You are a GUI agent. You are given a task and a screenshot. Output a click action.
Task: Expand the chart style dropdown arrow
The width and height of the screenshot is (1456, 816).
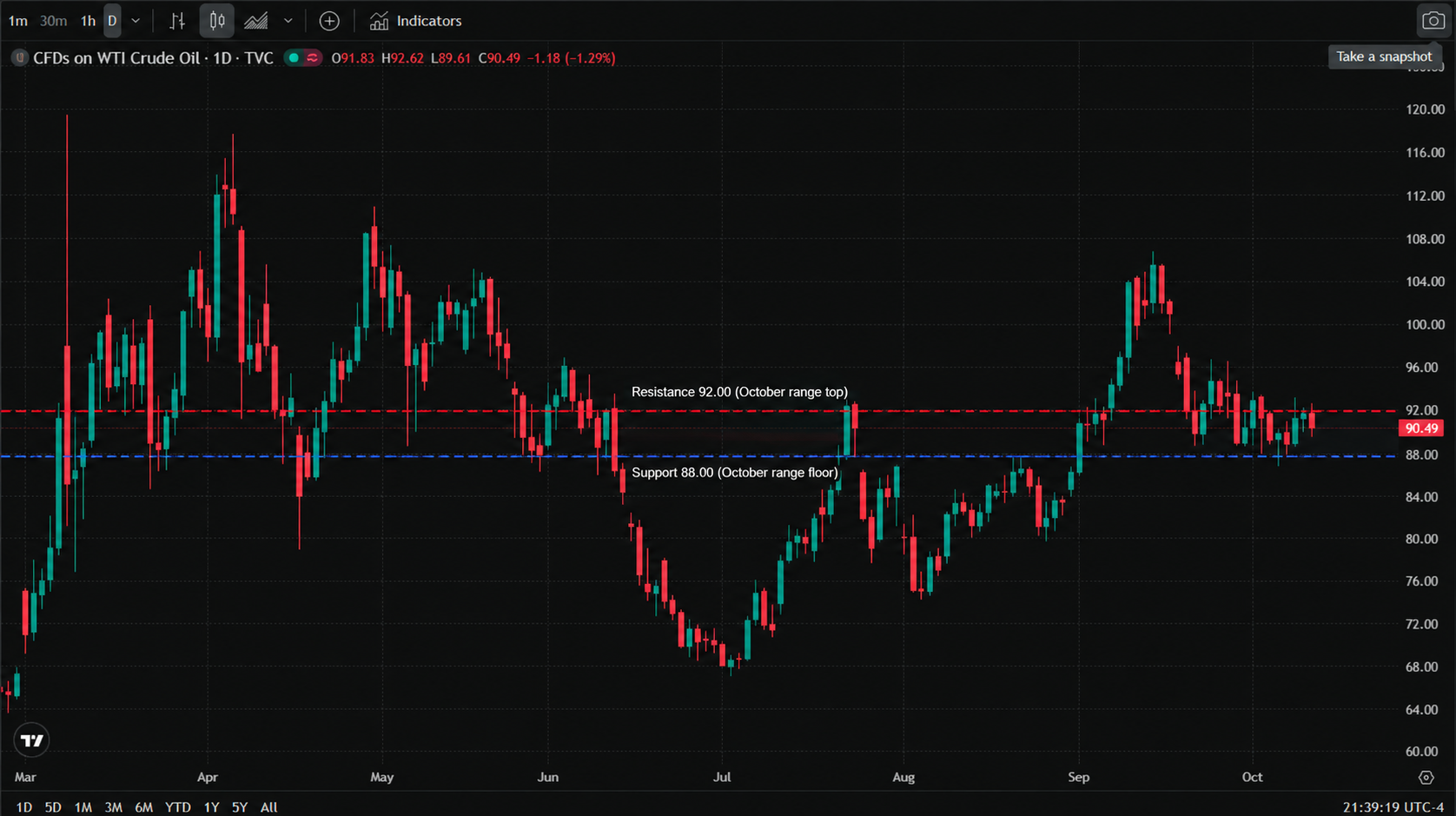(x=288, y=21)
